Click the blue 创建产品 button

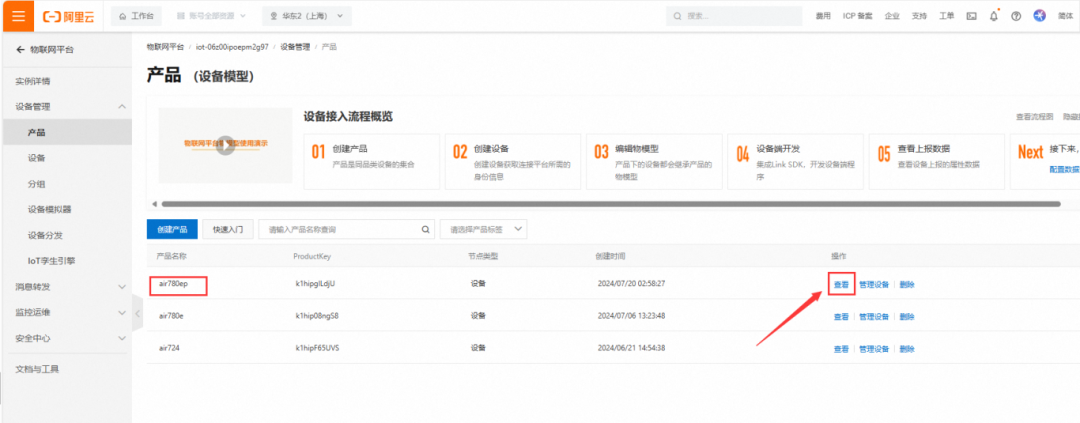(172, 229)
